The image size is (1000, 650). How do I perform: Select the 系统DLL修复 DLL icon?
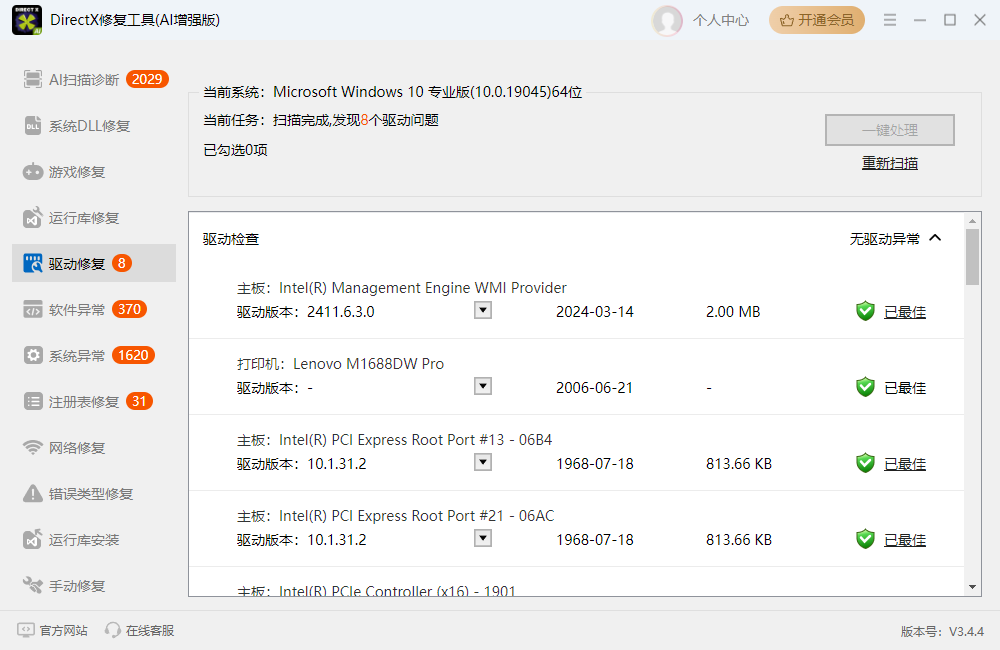(x=33, y=126)
